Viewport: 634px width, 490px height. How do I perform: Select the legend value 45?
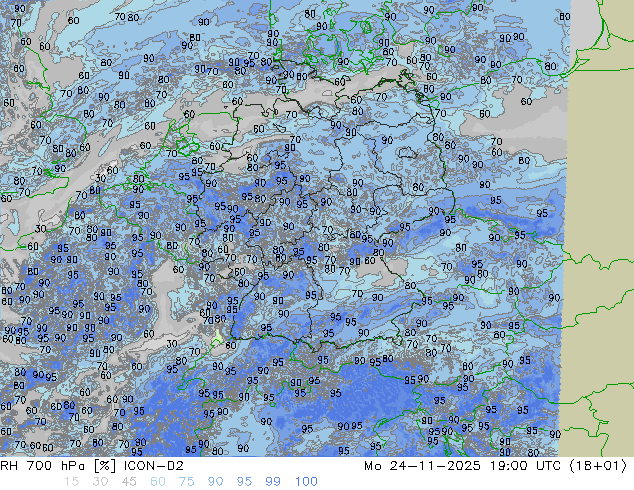[x=129, y=482]
